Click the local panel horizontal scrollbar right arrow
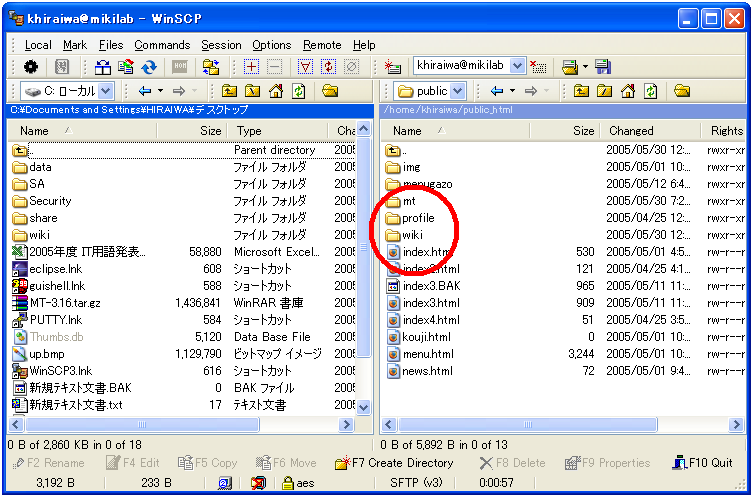This screenshot has width=751, height=498. [346, 424]
